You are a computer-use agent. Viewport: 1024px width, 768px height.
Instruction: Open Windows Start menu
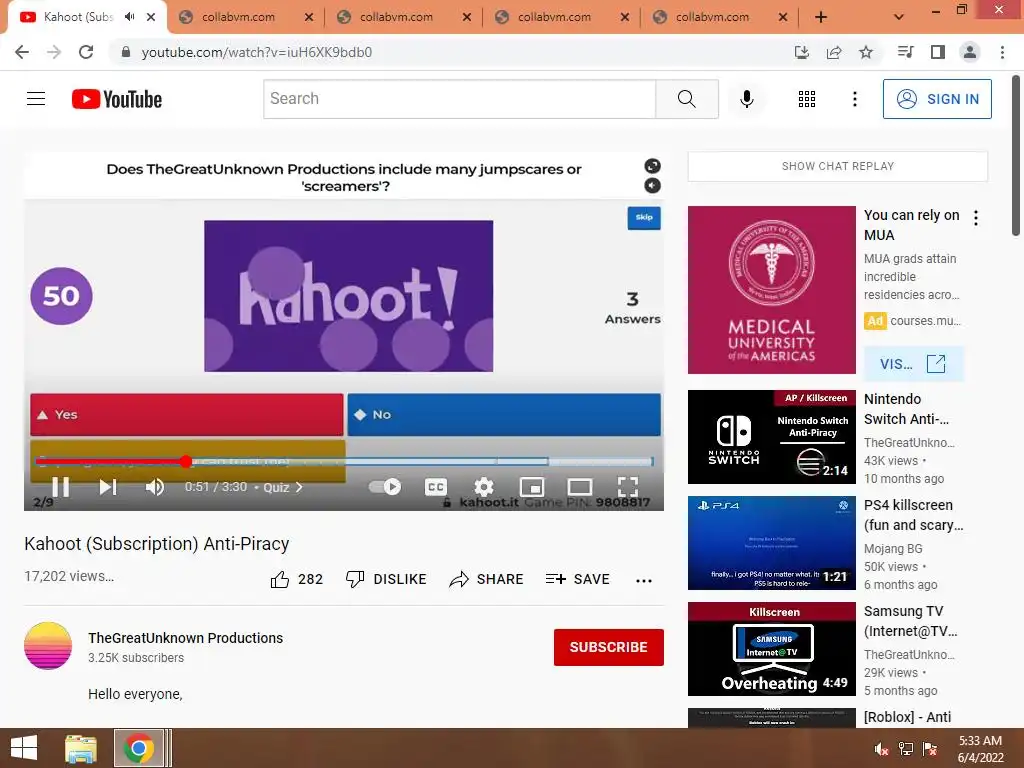pyautogui.click(x=24, y=748)
